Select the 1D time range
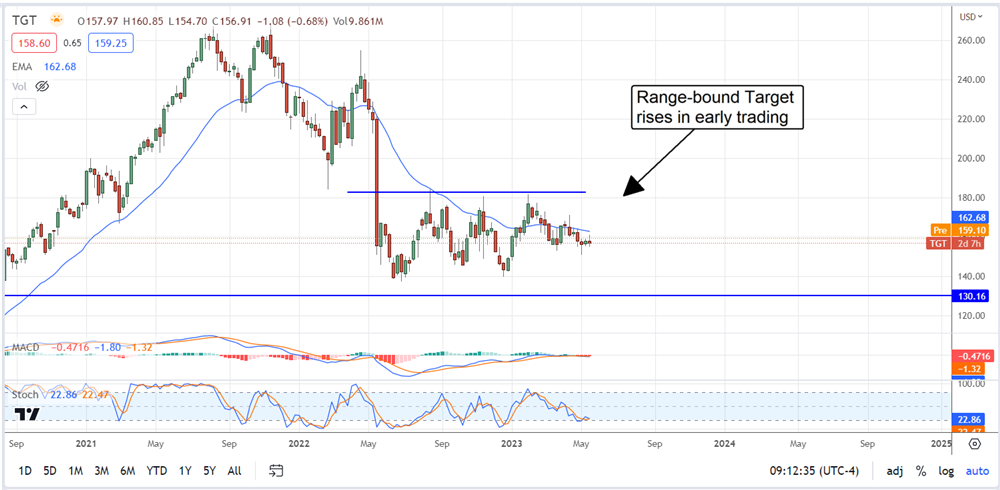1000x490 pixels. coord(25,471)
